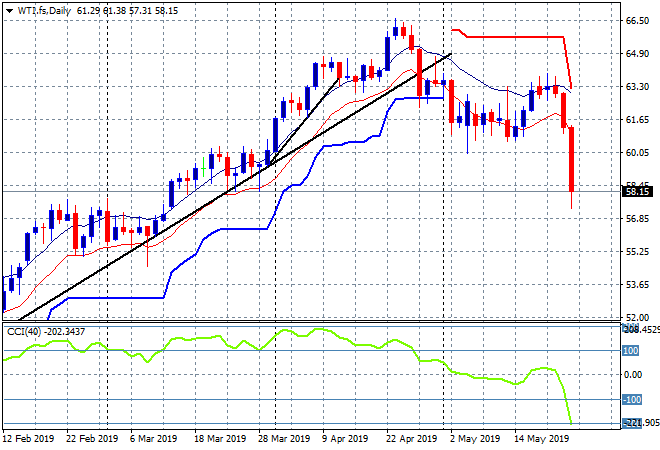Select the horizontal red resistance line

515,37
